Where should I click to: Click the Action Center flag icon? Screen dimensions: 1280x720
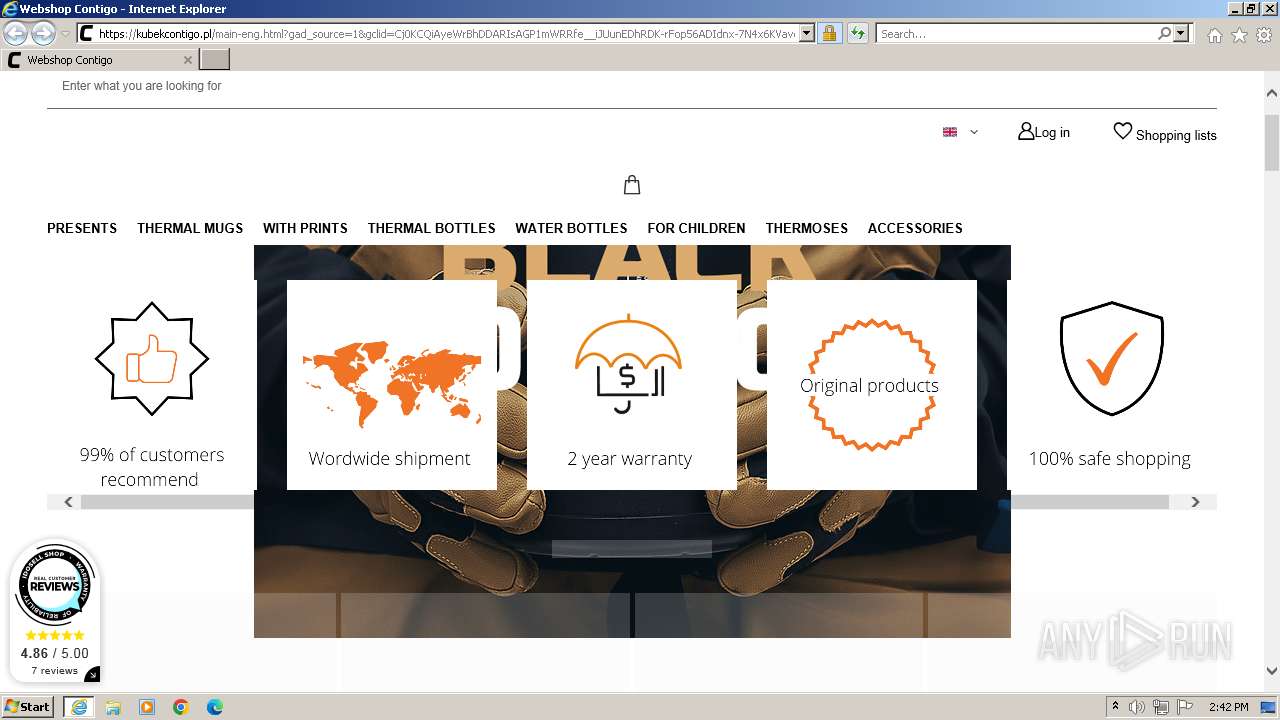(1185, 707)
